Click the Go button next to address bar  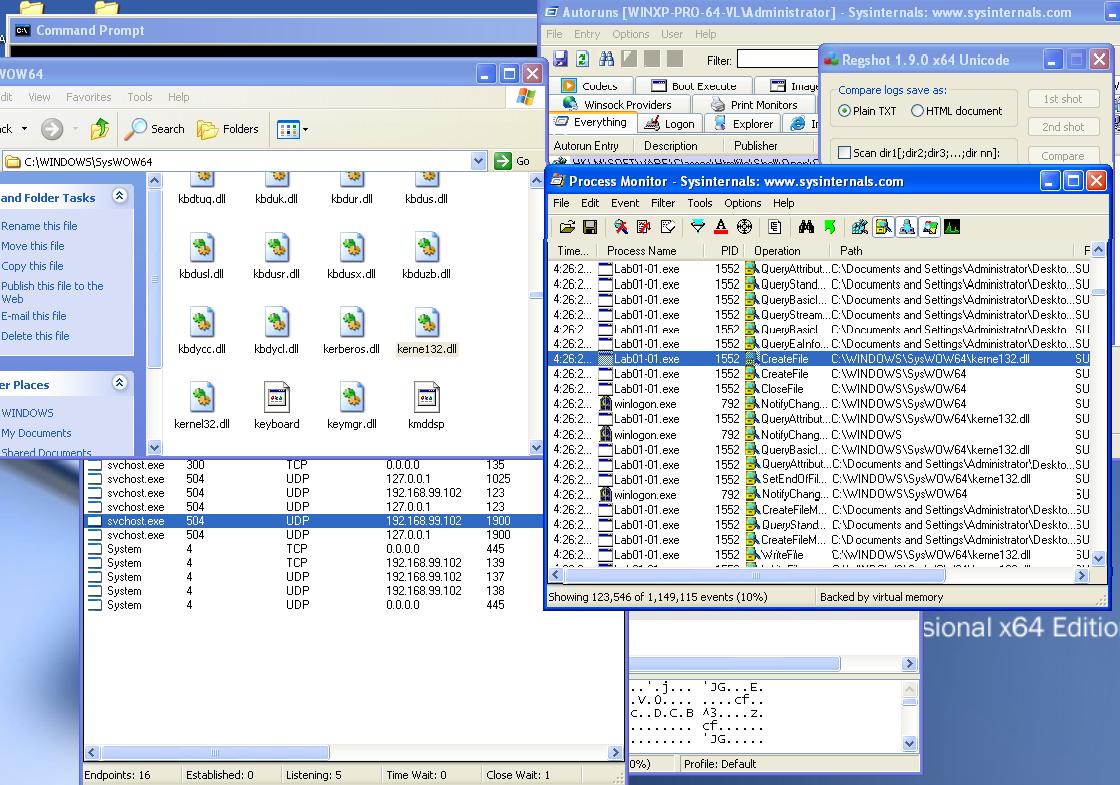(x=513, y=161)
